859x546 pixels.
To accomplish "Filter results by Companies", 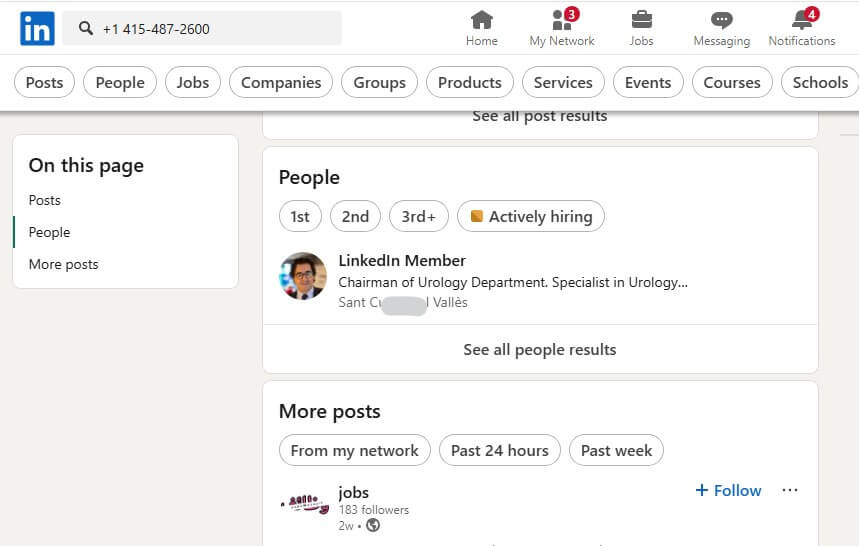I will coord(281,82).
